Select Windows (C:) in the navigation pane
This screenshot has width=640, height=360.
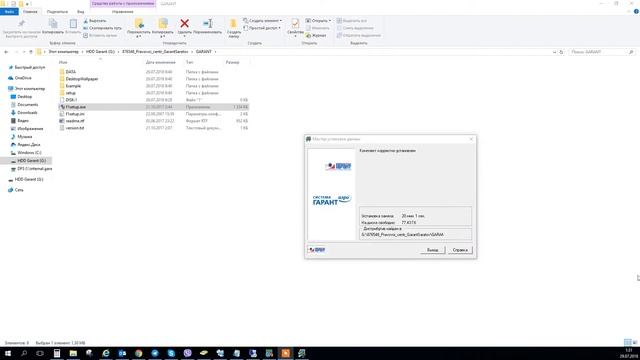[x=29, y=153]
